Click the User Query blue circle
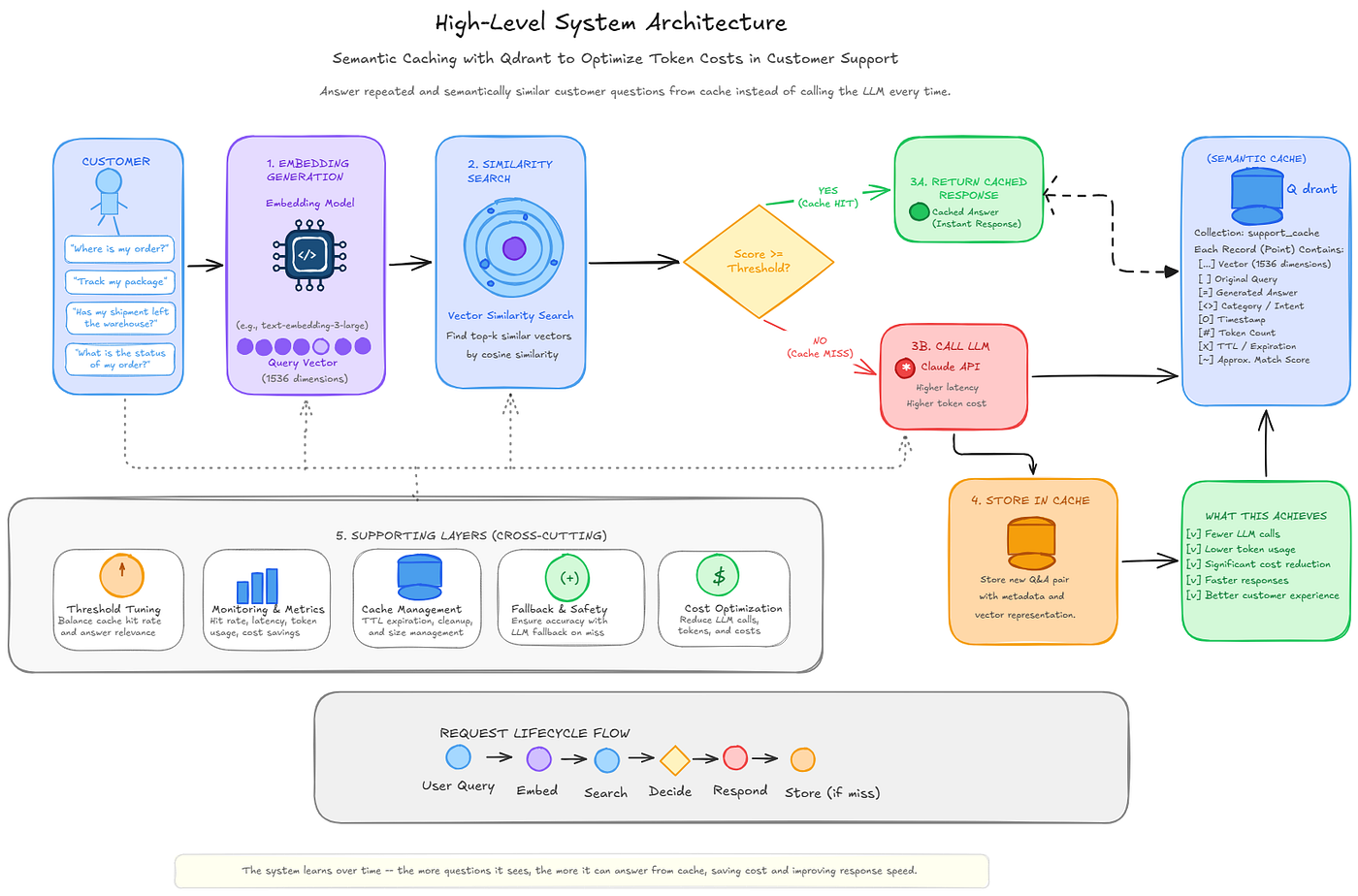This screenshot has width=1358, height=896. 458,757
